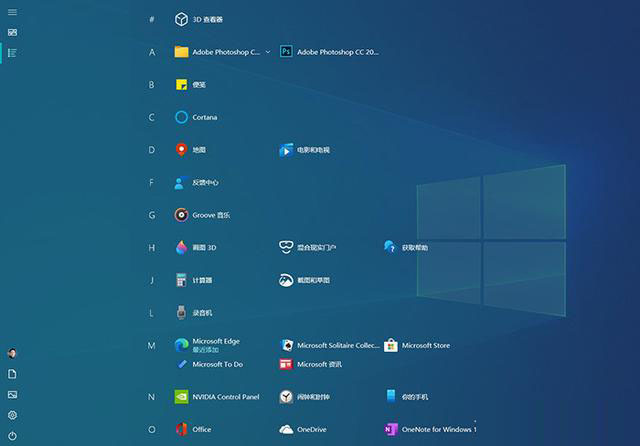The height and width of the screenshot is (446, 640).
Task: Launch Microsoft To Do
Action: tap(209, 364)
